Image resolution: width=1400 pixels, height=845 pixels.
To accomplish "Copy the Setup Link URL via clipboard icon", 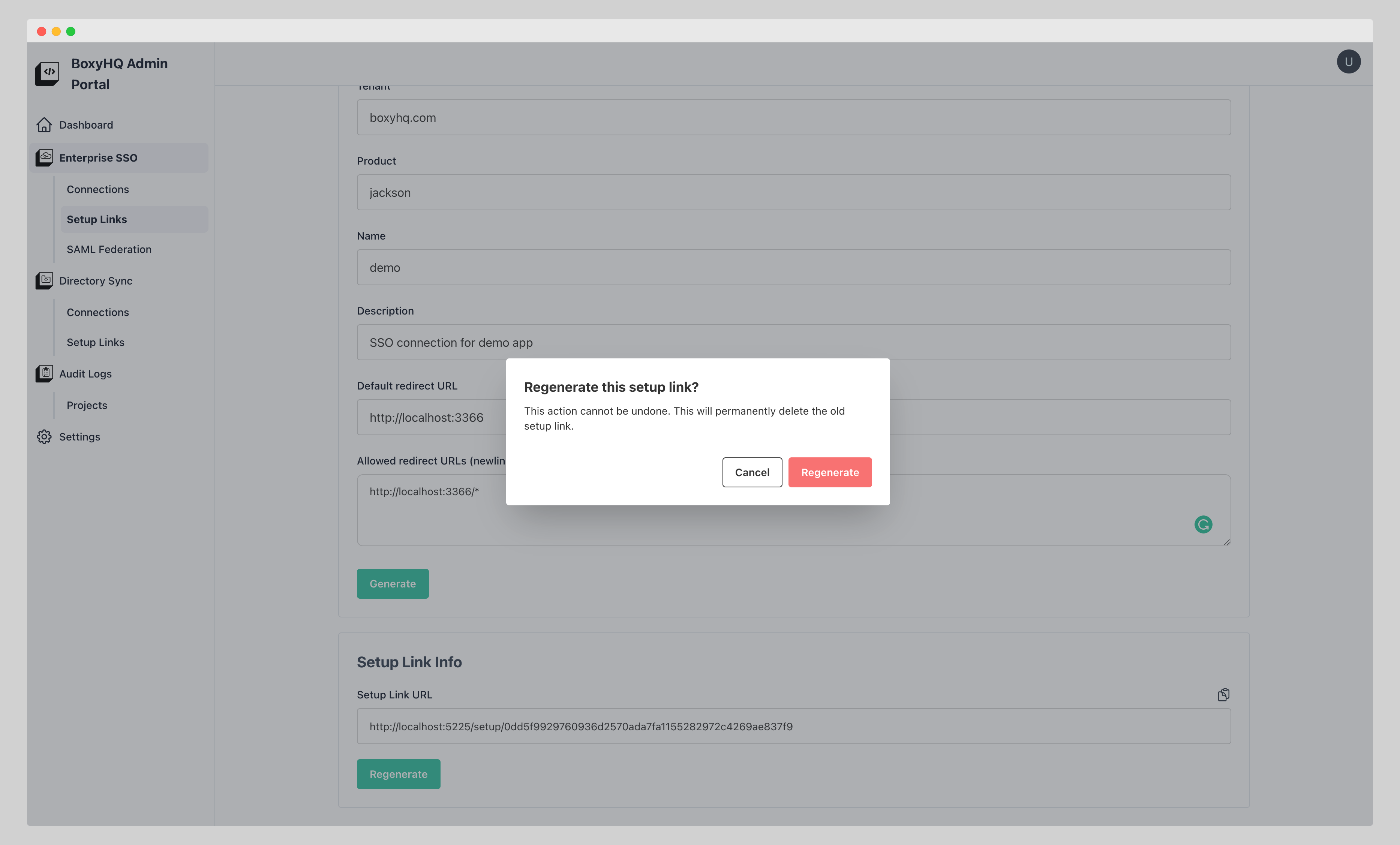I will click(1223, 694).
